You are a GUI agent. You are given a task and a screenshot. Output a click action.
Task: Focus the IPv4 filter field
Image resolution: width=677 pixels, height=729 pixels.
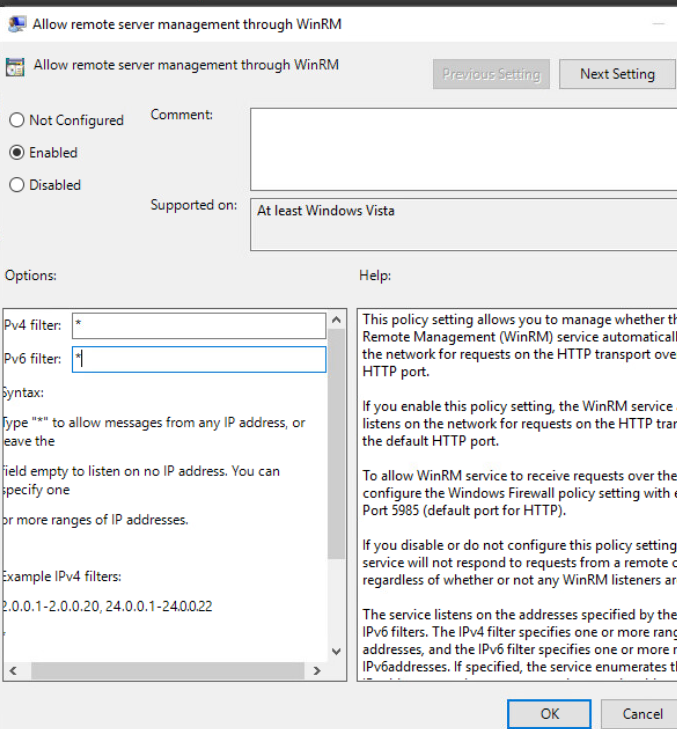198,326
